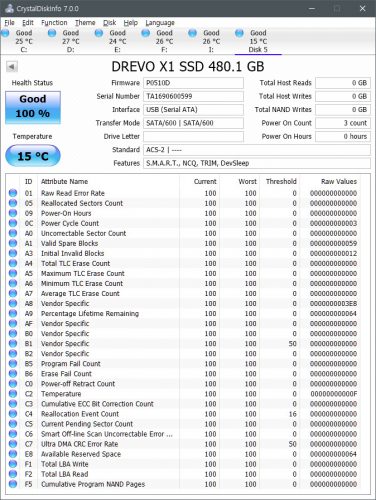Click the Temperature attribute status orb
376x500 pixels.
[13, 394]
